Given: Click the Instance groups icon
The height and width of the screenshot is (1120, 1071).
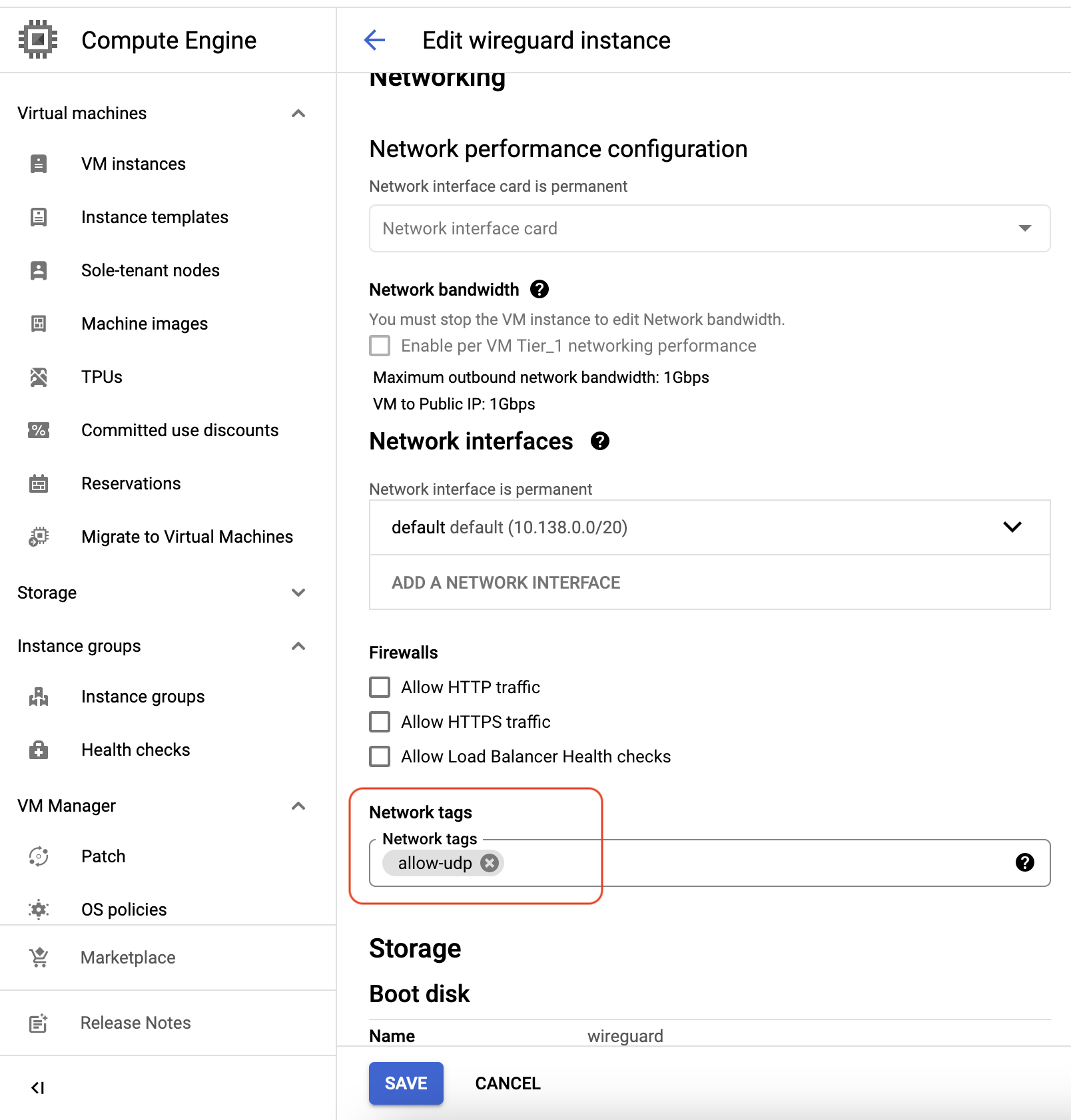Looking at the screenshot, I should [x=39, y=697].
